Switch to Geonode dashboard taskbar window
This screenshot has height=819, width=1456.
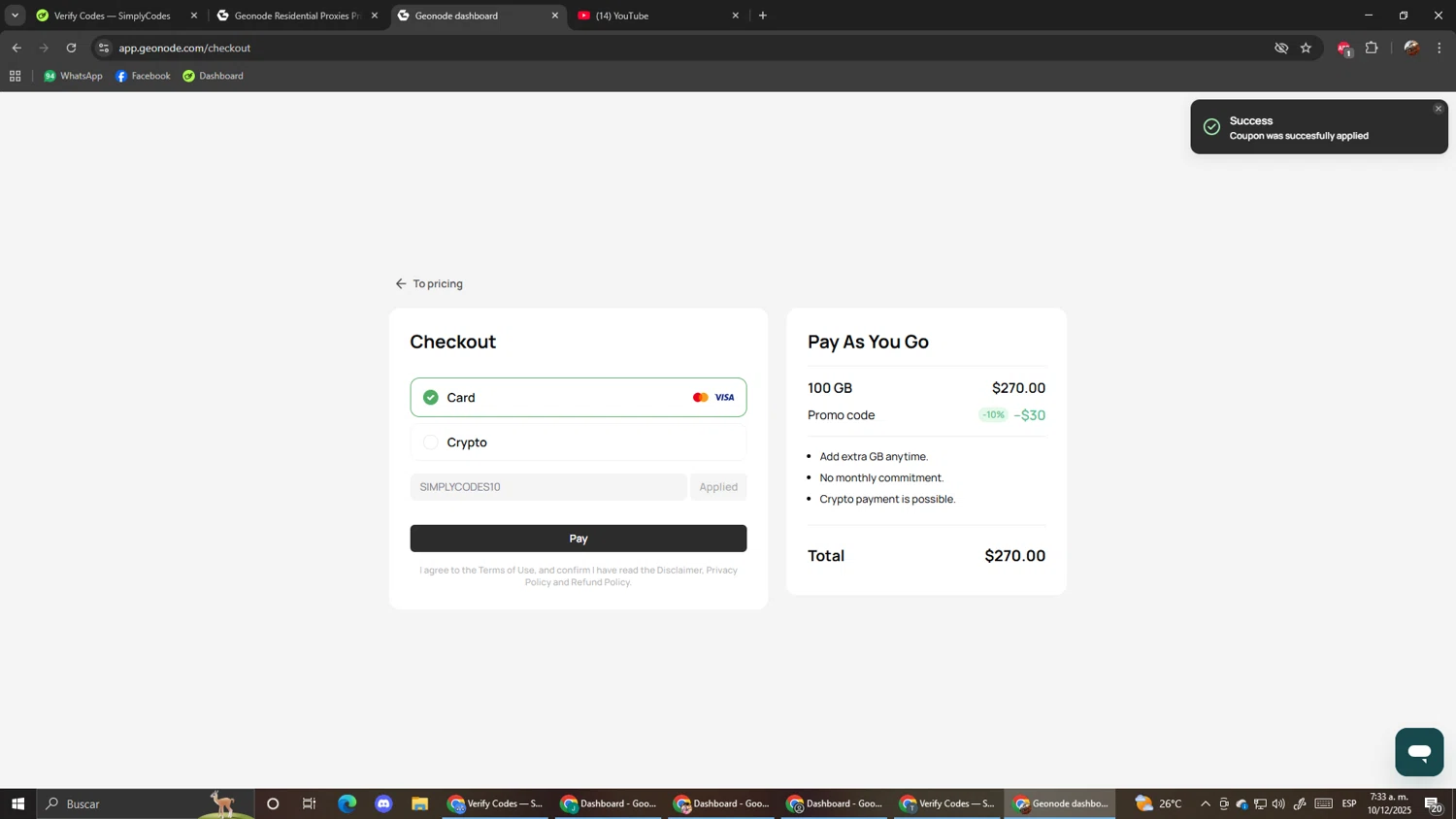(1060, 803)
